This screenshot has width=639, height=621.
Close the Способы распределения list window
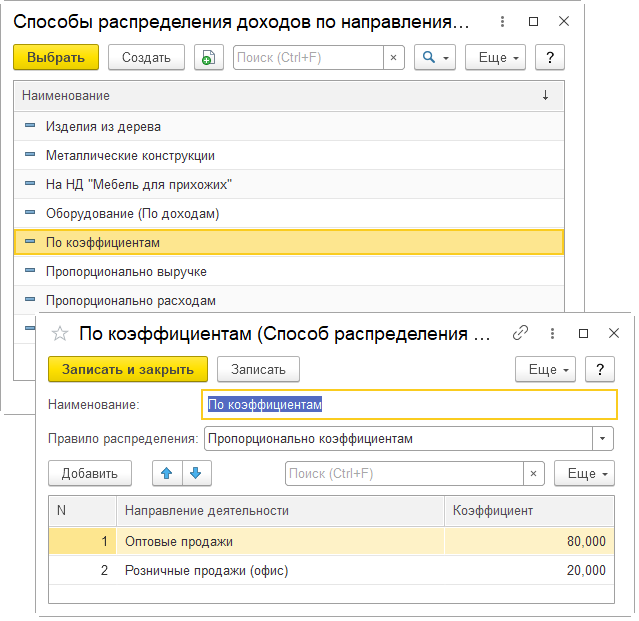click(564, 21)
